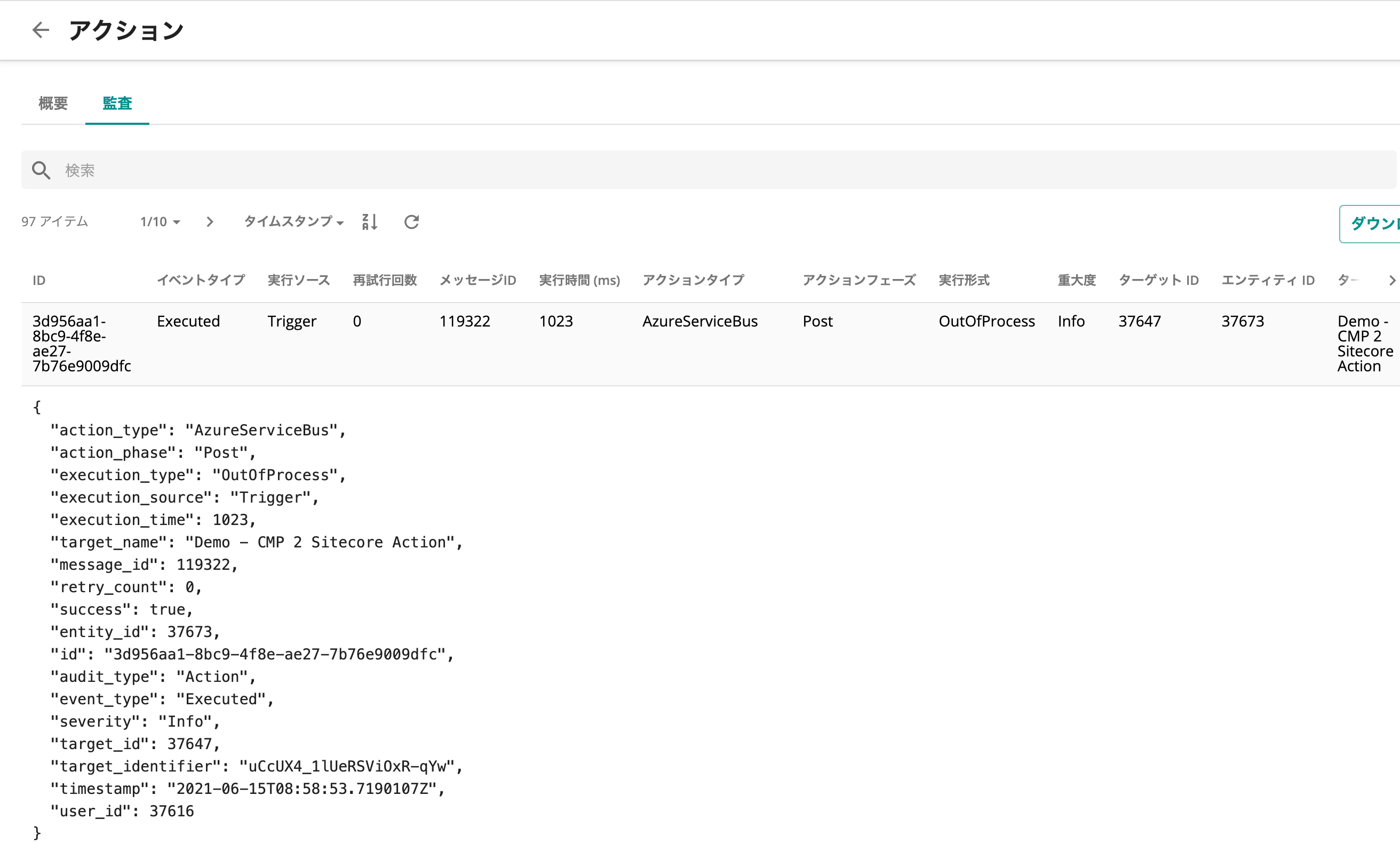Click the "timestamp" JSON line

tap(247, 789)
